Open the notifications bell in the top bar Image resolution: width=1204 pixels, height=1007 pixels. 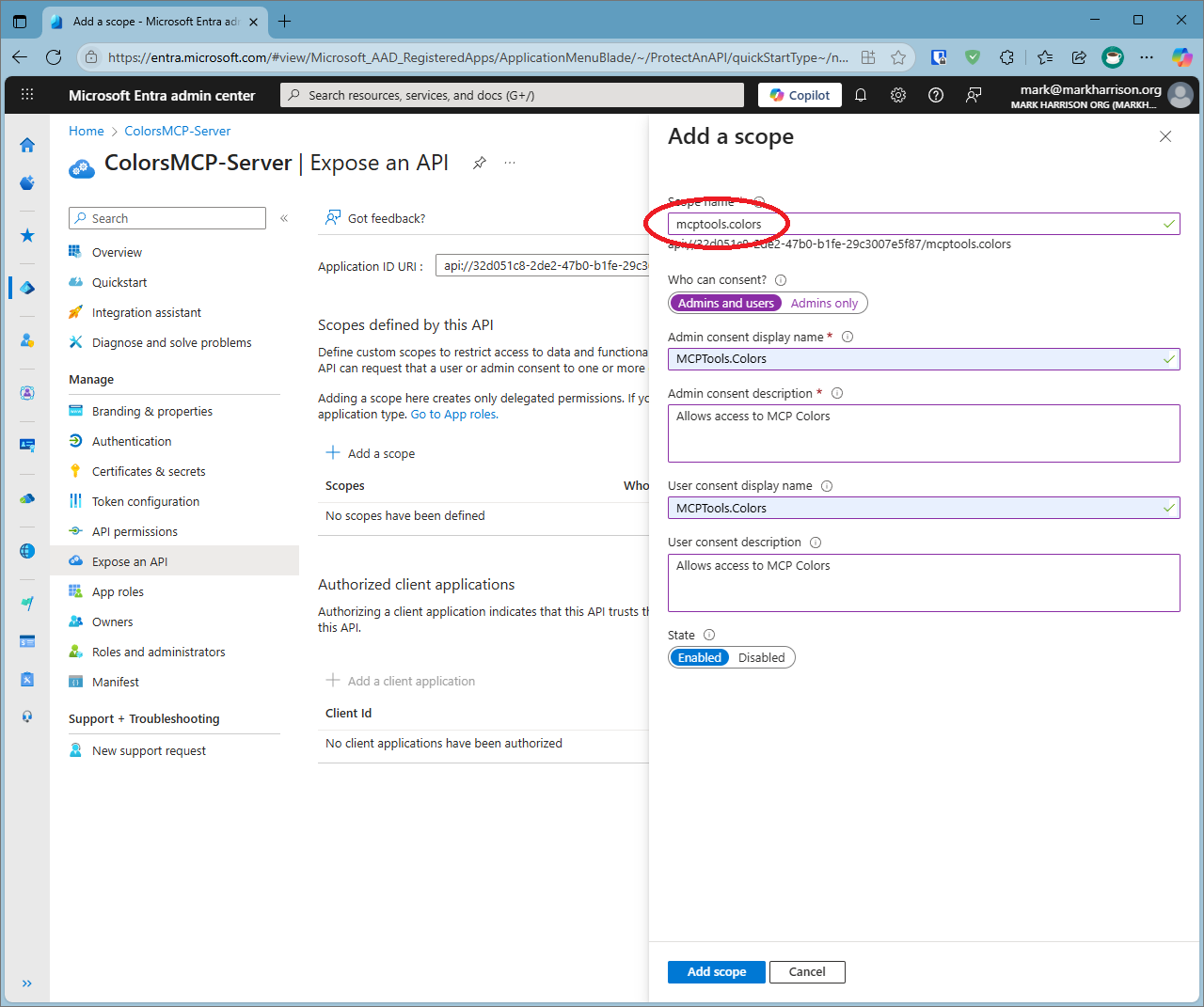861,94
